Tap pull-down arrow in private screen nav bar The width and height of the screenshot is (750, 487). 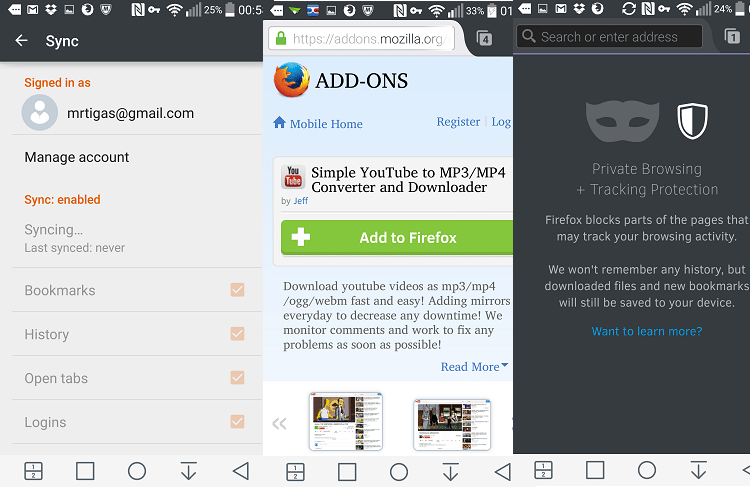click(698, 470)
